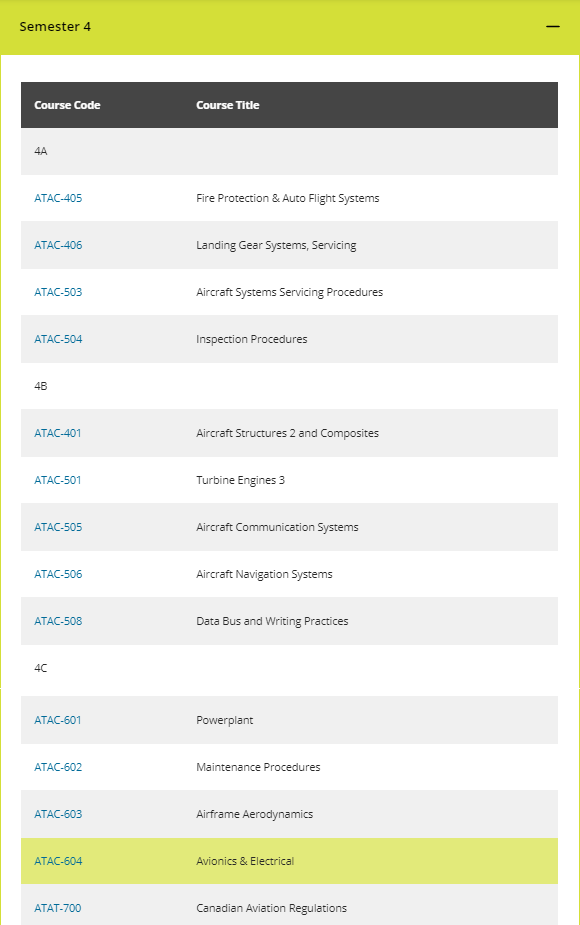The height and width of the screenshot is (925, 580).
Task: Select the ATAC-503 course code
Action: [58, 292]
